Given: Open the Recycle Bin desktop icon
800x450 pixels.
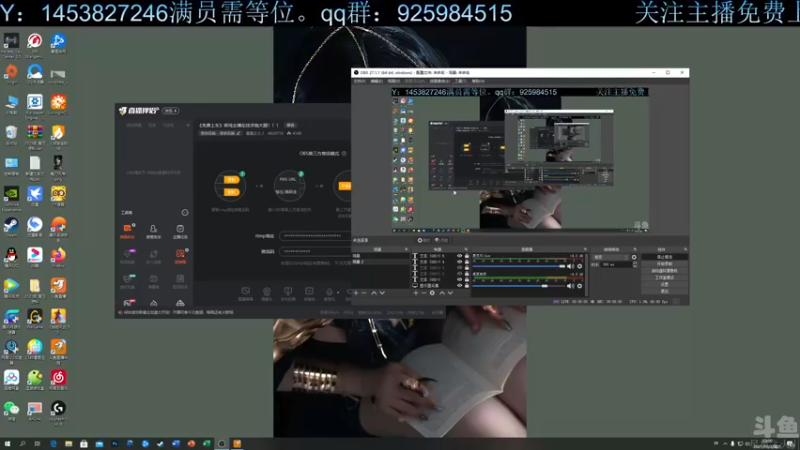Looking at the screenshot, I should [x=11, y=133].
